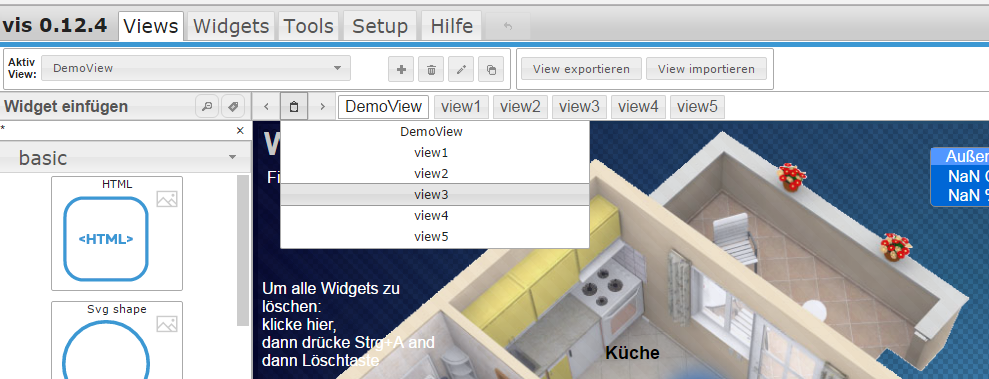Click image placeholder icon on HTML widget
Screen dimensions: 989x379
(167, 199)
